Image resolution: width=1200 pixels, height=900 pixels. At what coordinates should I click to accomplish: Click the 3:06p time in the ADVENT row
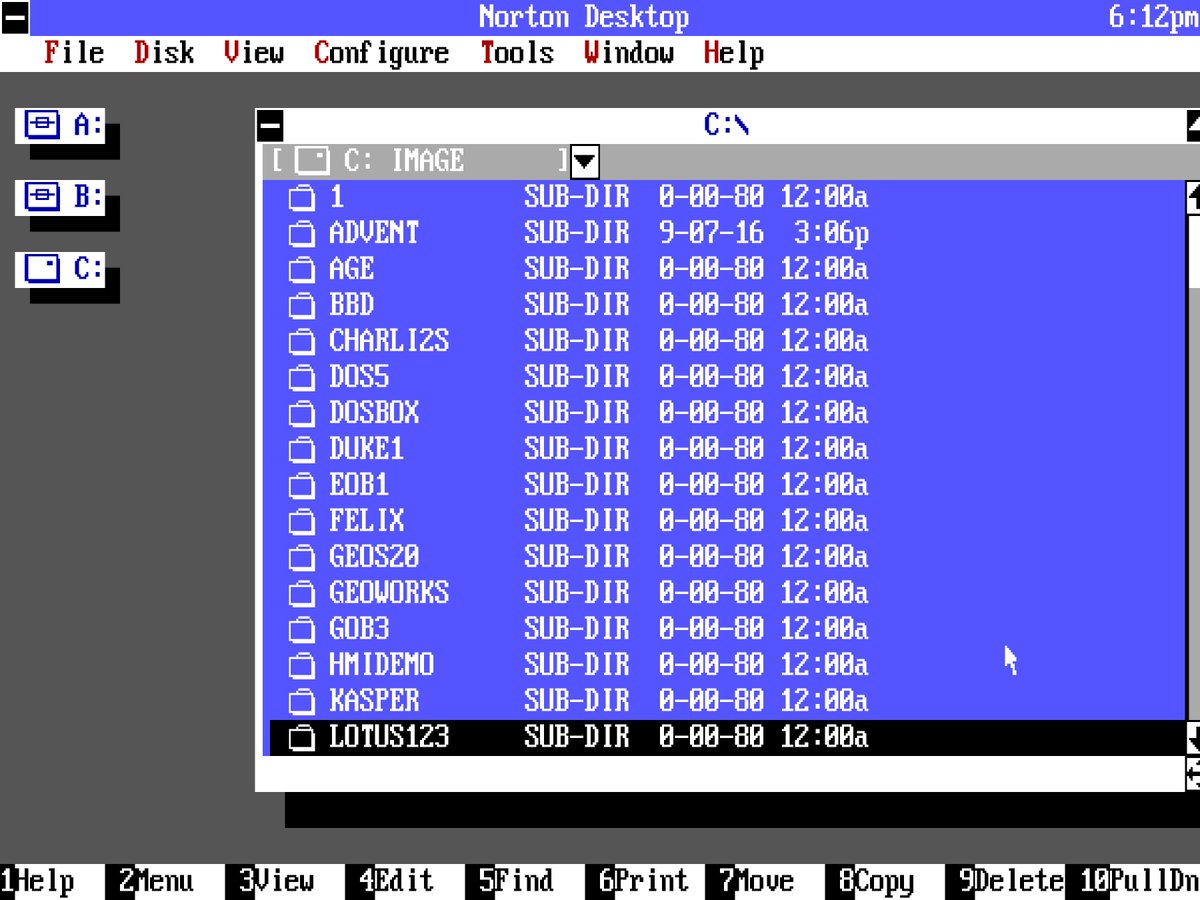click(831, 235)
